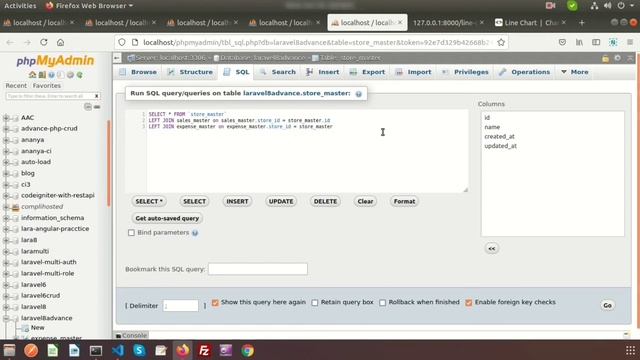Switch to the Line Chart browser tab

530,23
